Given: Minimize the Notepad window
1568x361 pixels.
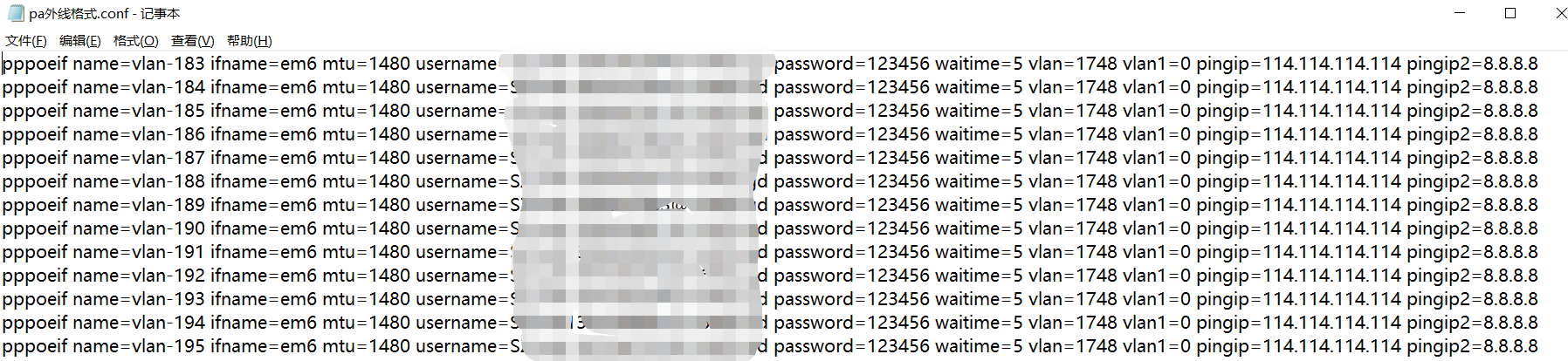Looking at the screenshot, I should [1461, 13].
